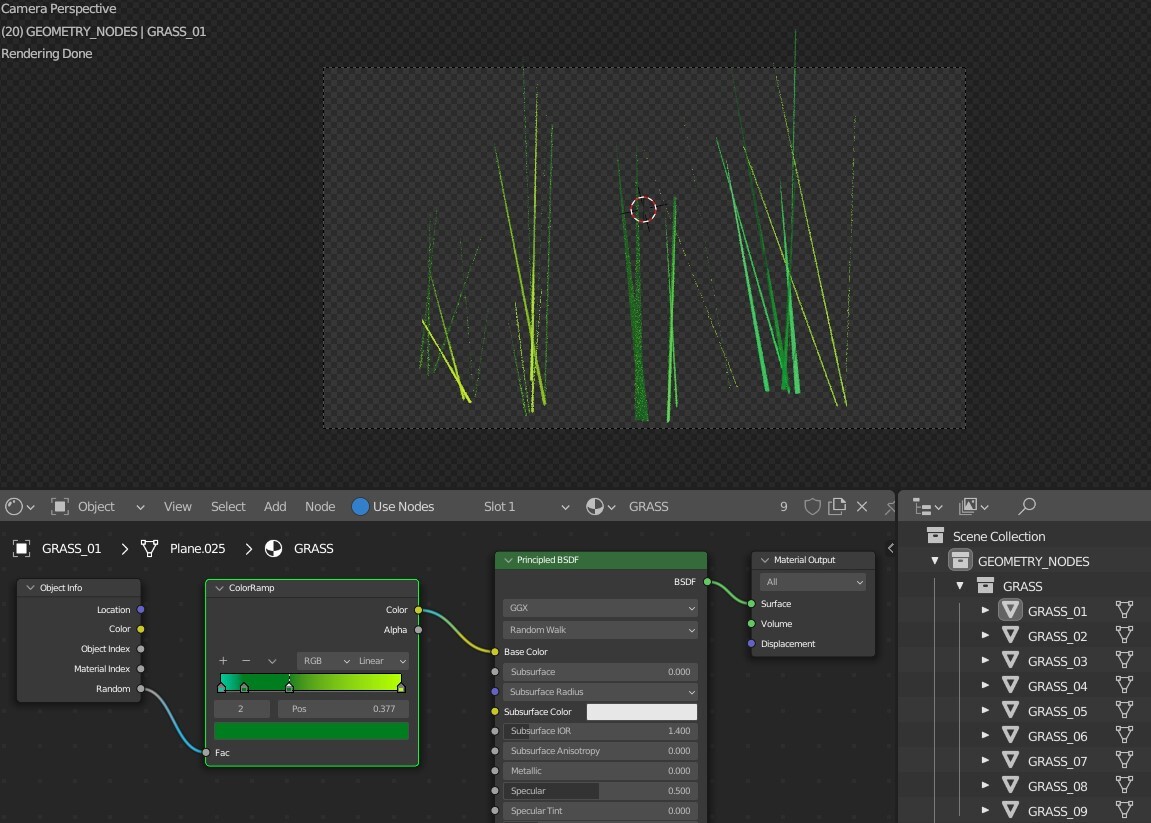
Task: Add a color stop with plus icon
Action: (x=223, y=661)
